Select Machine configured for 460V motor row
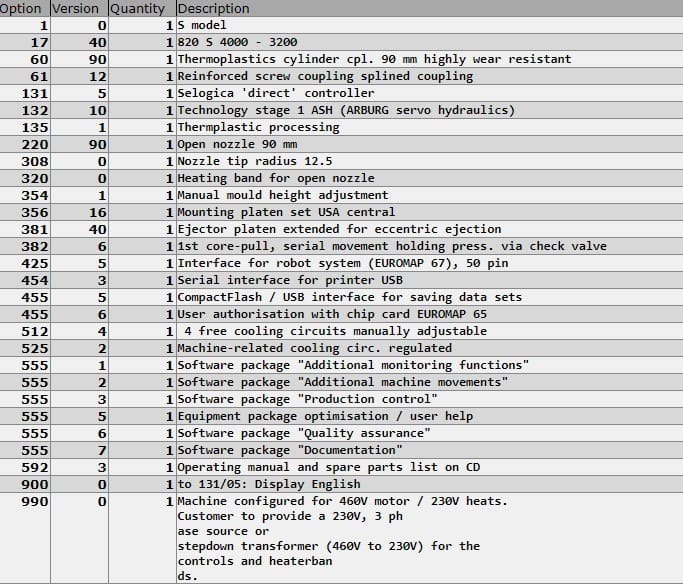683x584 pixels. point(342,538)
